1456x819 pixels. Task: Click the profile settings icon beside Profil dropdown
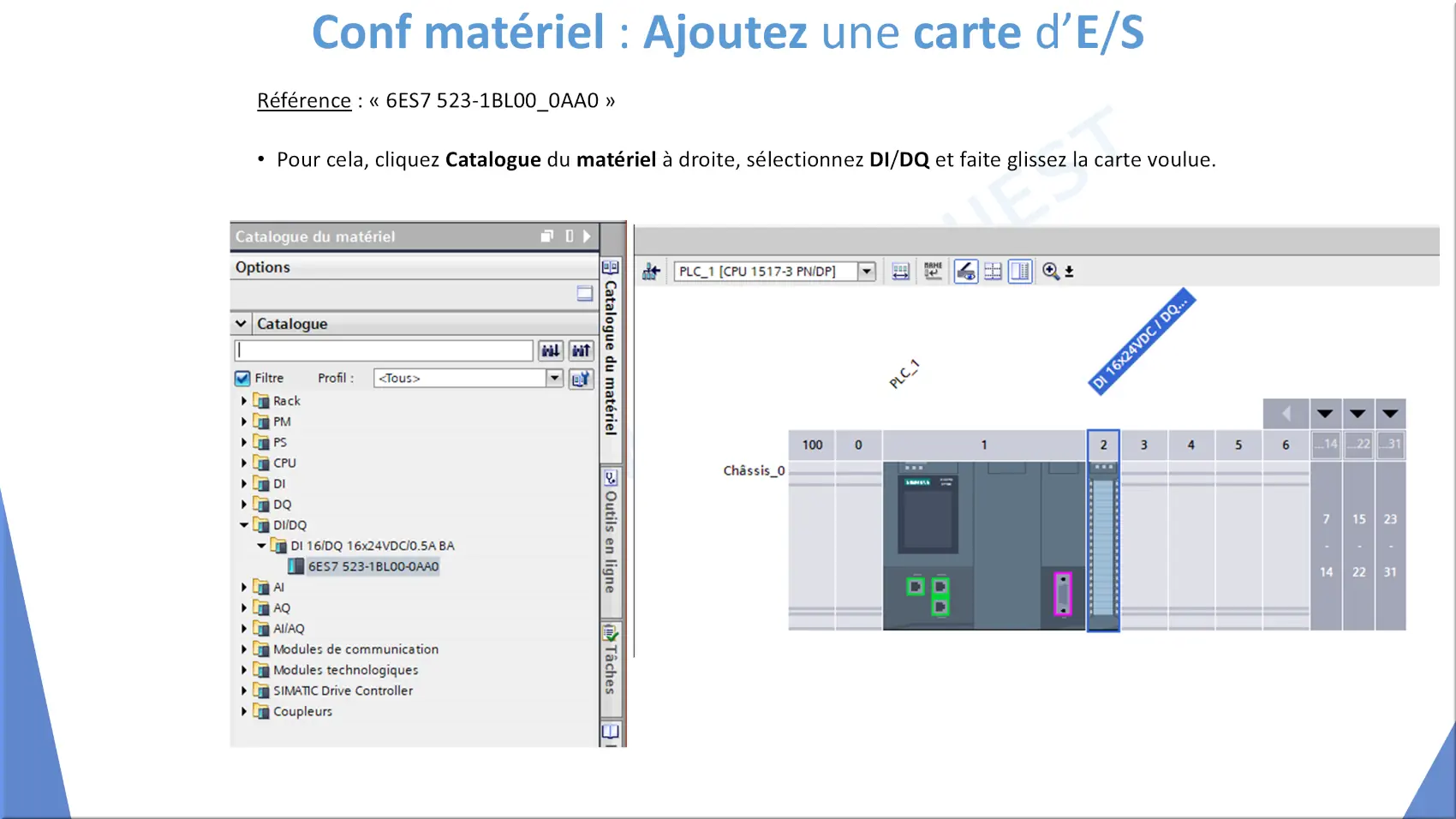click(581, 379)
